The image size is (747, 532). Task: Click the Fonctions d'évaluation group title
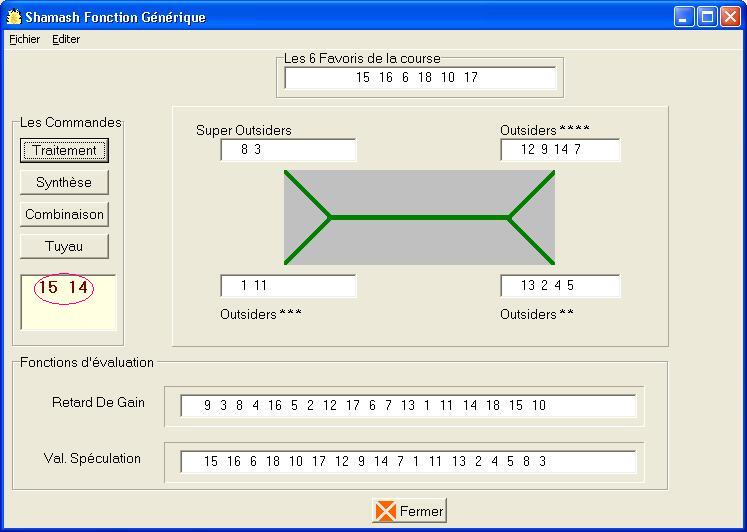click(x=87, y=362)
